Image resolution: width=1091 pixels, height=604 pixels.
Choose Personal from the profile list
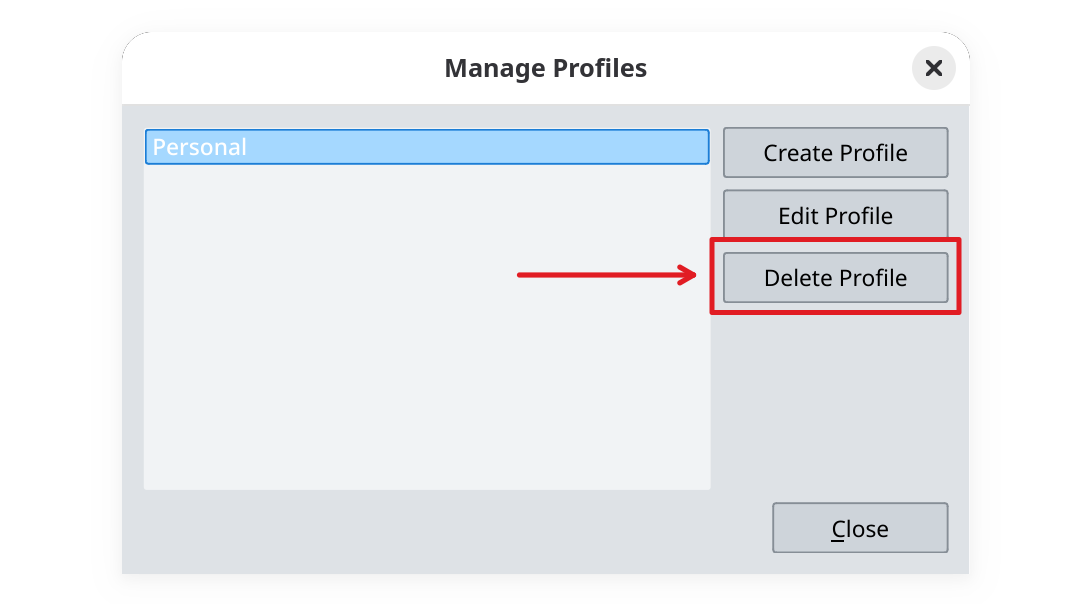click(x=427, y=146)
